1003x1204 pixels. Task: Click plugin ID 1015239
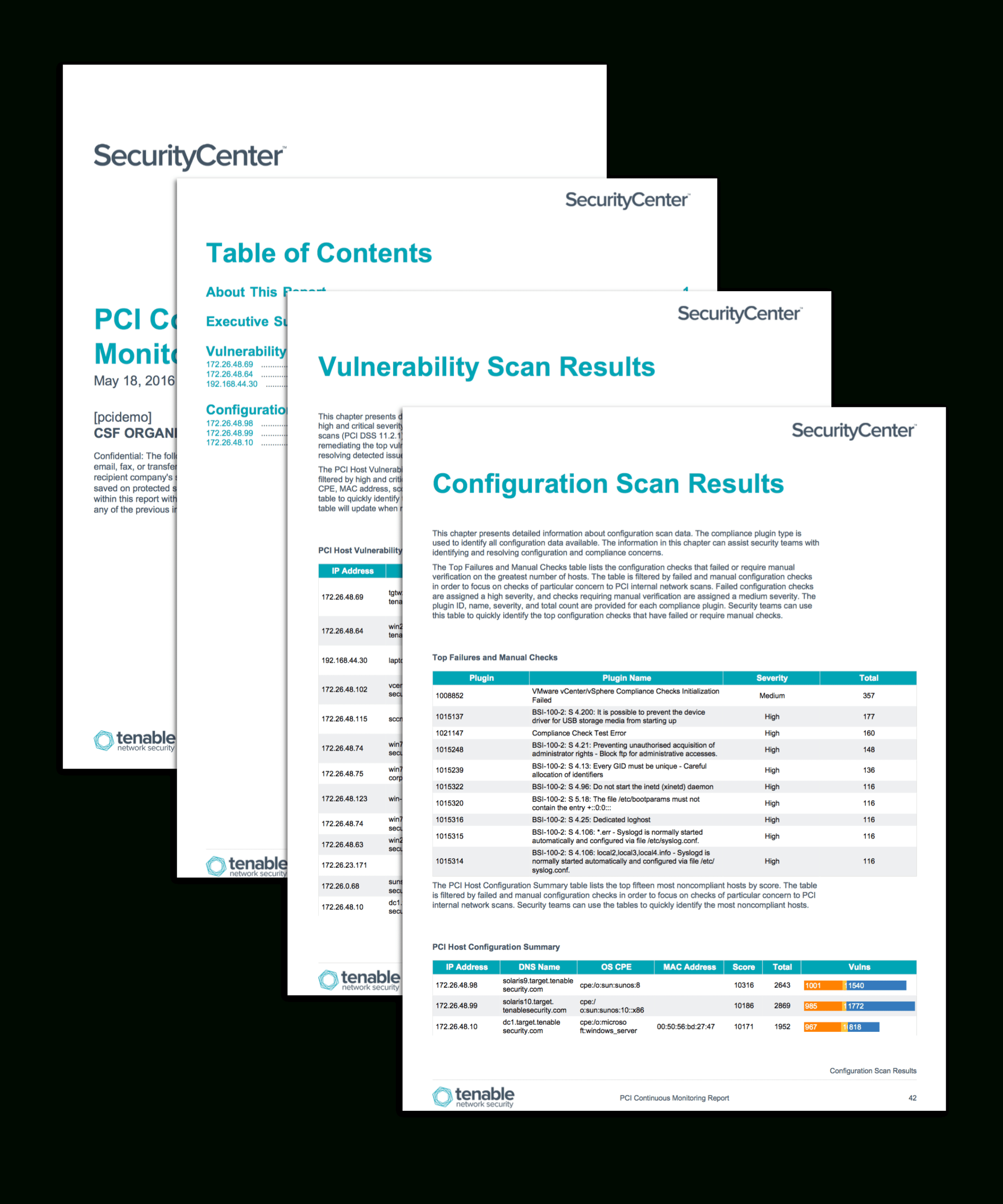point(450,770)
